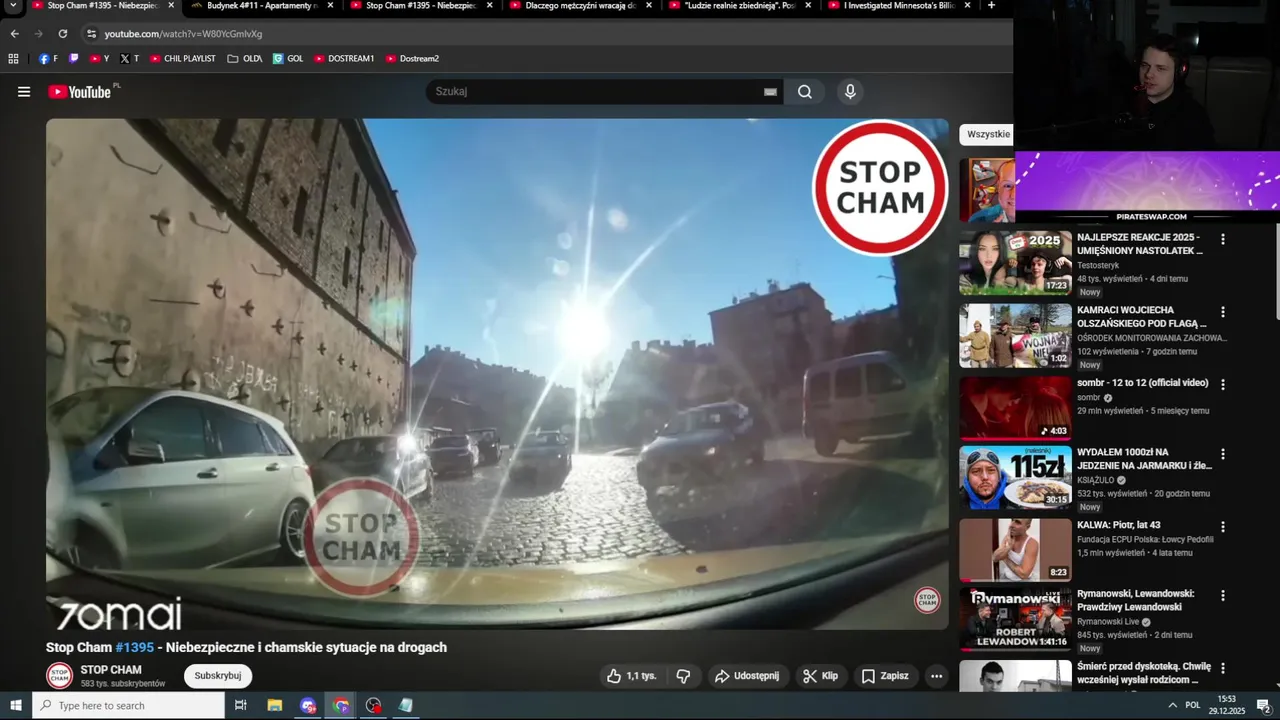
Task: Switch to Dlaczego mężczyźni wracają tab
Action: [x=580, y=6]
